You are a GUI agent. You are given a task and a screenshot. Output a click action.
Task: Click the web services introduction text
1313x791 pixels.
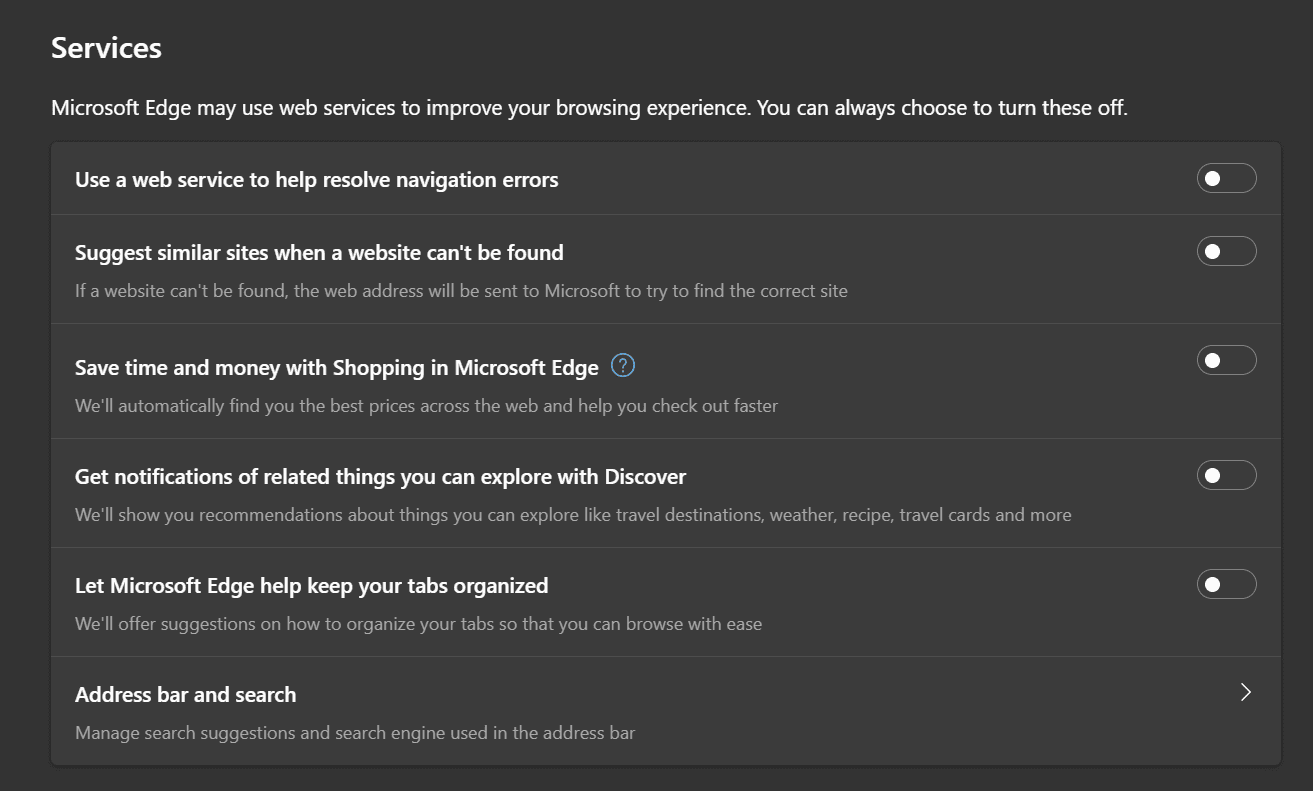pyautogui.click(x=589, y=107)
